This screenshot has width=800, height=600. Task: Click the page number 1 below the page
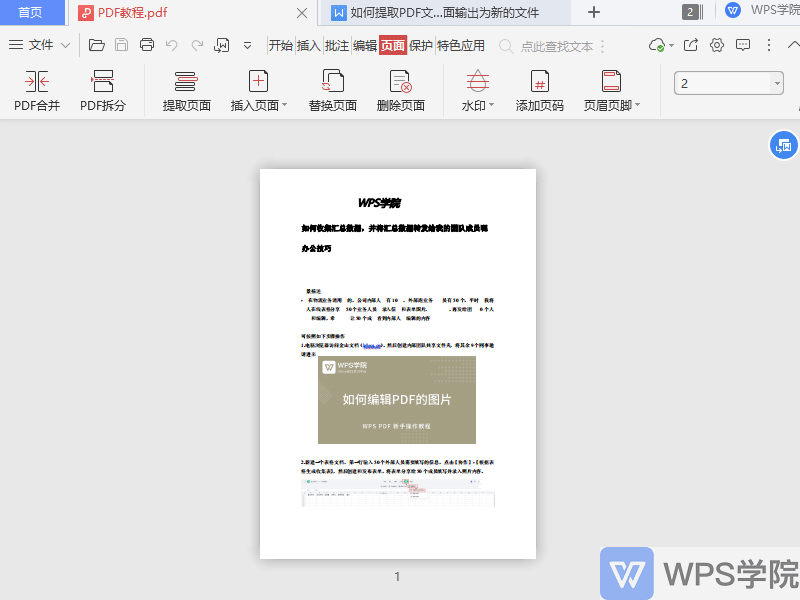397,577
